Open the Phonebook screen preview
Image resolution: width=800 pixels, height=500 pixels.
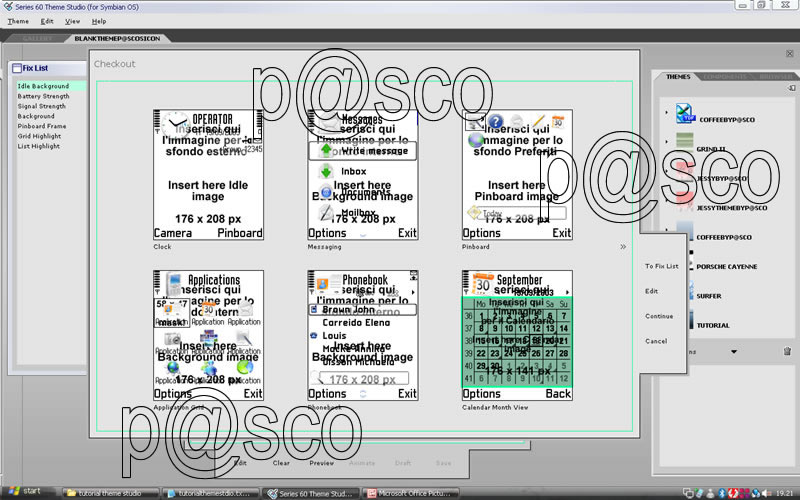click(x=363, y=335)
